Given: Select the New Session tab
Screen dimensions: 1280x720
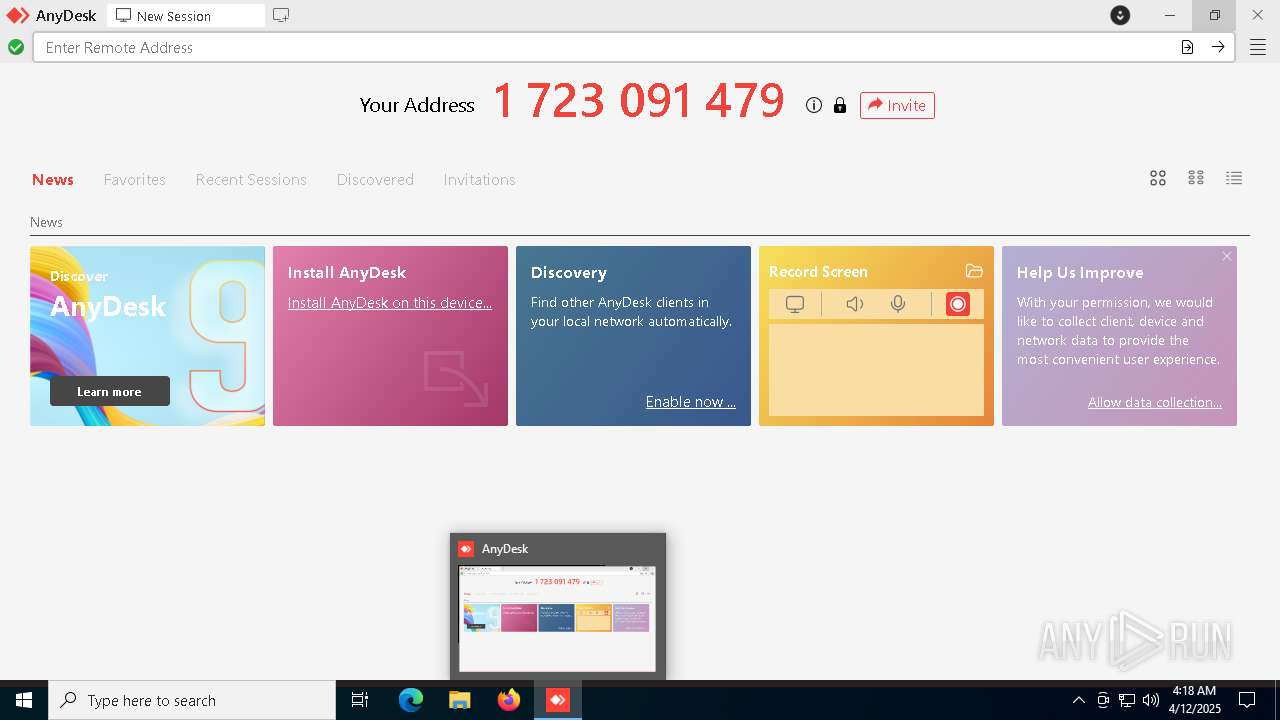Looking at the screenshot, I should [x=186, y=16].
